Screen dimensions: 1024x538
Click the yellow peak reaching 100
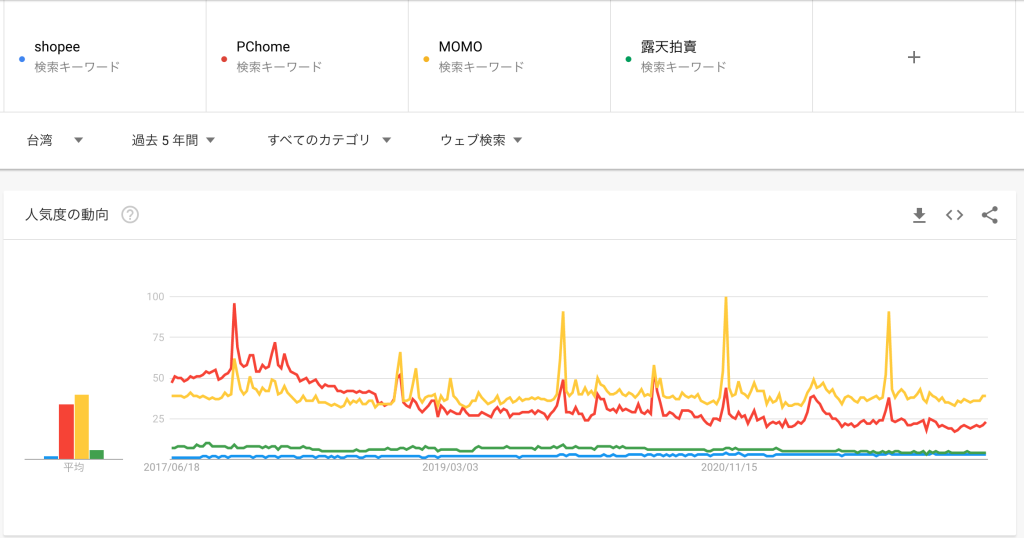click(x=726, y=299)
